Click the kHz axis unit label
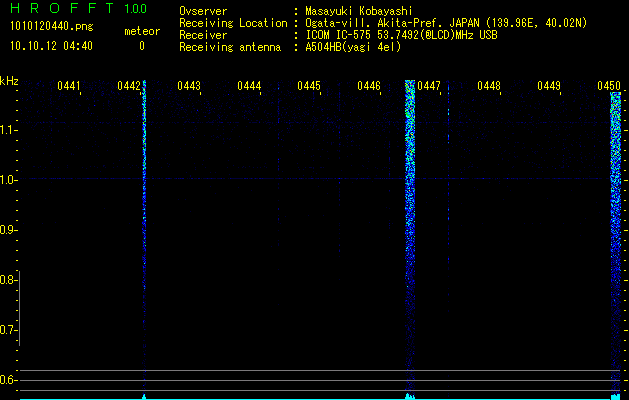The image size is (629, 400). coord(9,81)
